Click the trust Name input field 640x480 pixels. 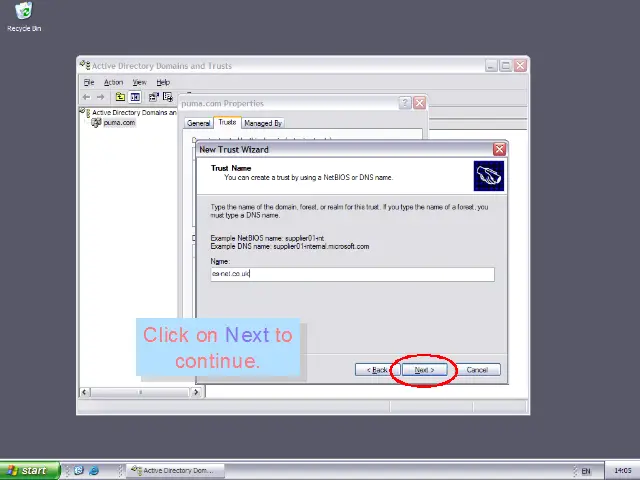[x=352, y=274]
